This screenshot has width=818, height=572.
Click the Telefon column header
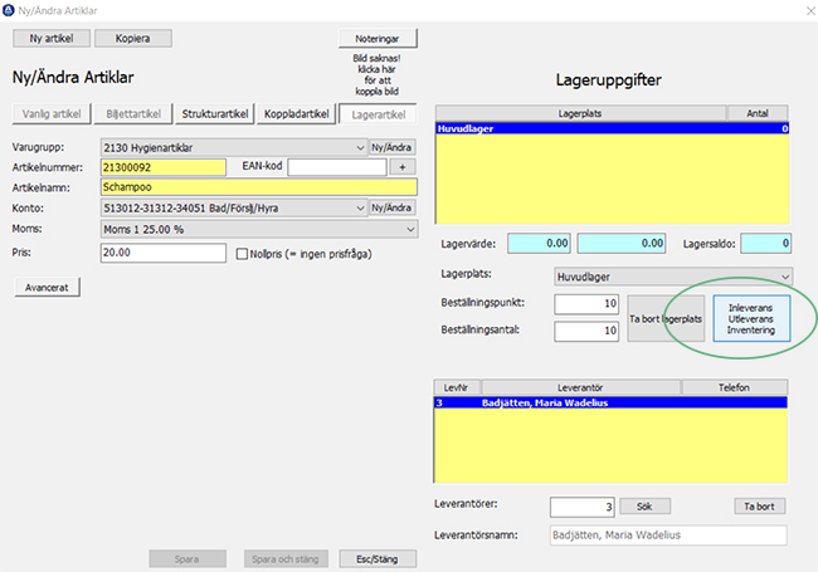[x=734, y=387]
